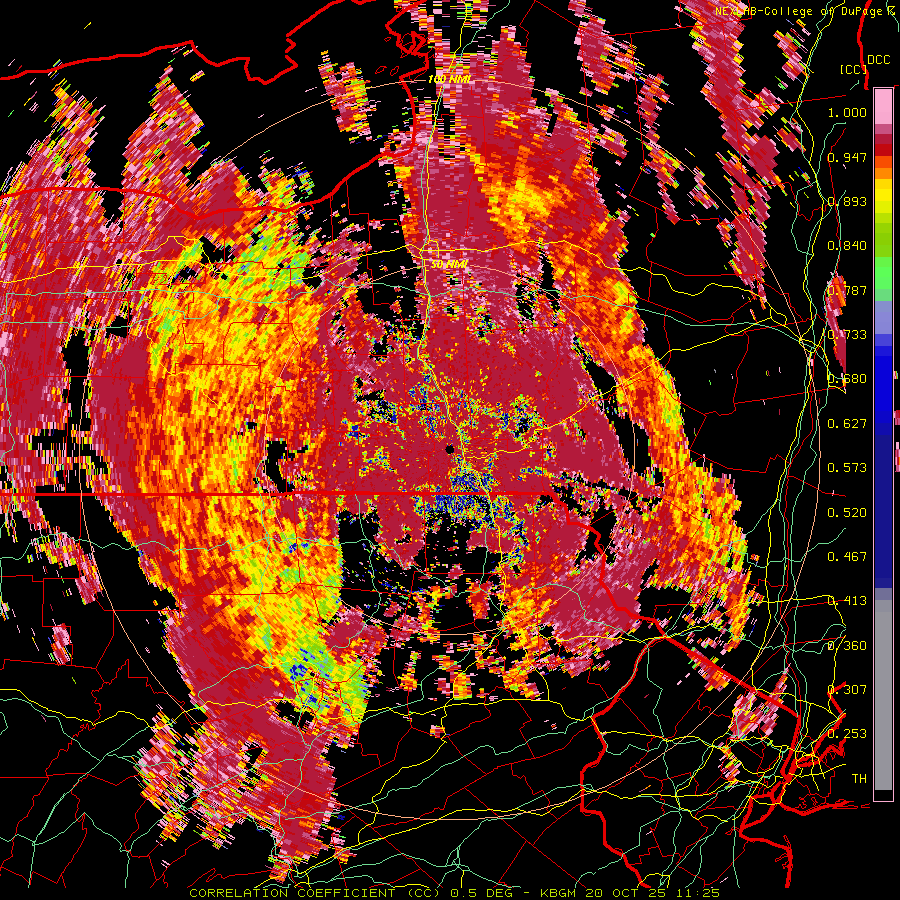This screenshot has width=900, height=900.
Task: Click the 0.947 scale value
Action: pyautogui.click(x=847, y=157)
